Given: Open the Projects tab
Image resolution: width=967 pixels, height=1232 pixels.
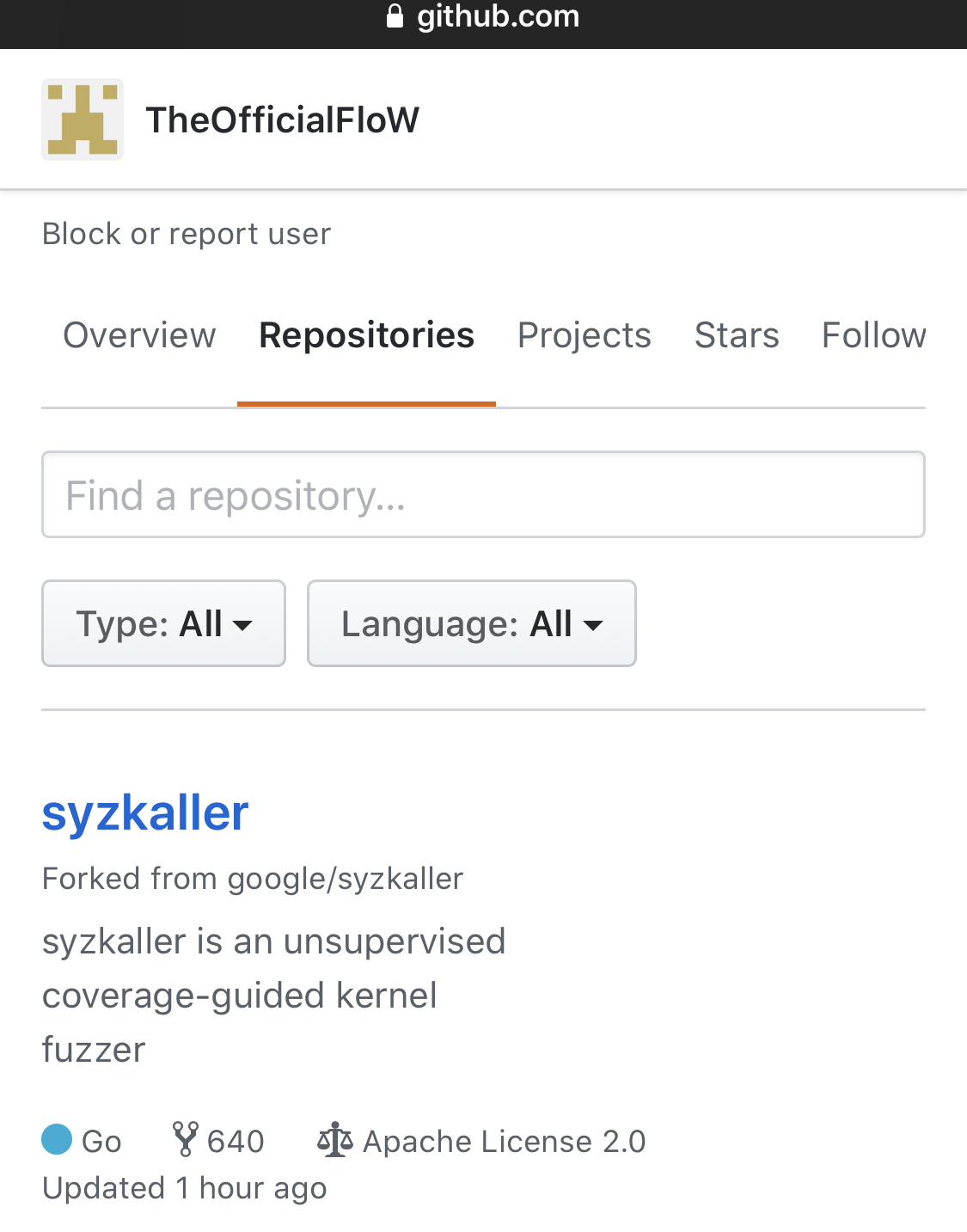Looking at the screenshot, I should pos(584,335).
